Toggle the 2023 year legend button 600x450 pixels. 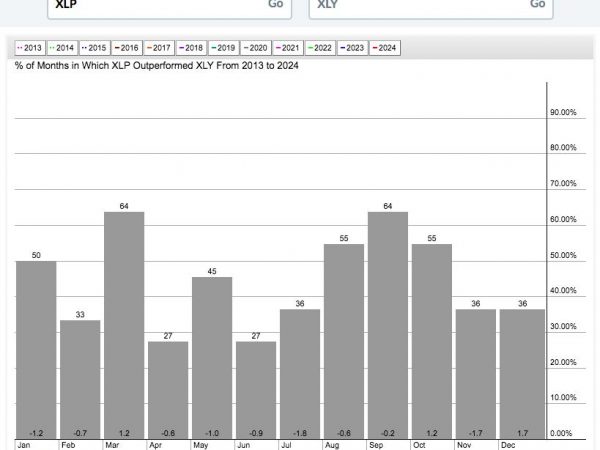(x=352, y=48)
